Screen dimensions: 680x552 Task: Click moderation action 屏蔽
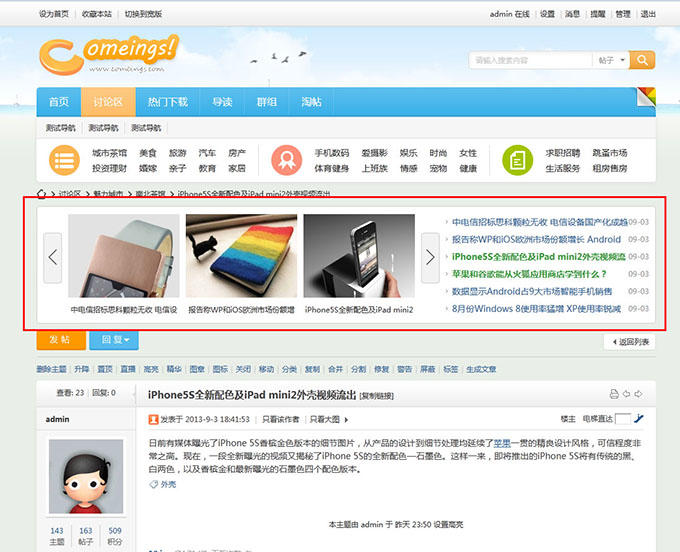pos(428,369)
